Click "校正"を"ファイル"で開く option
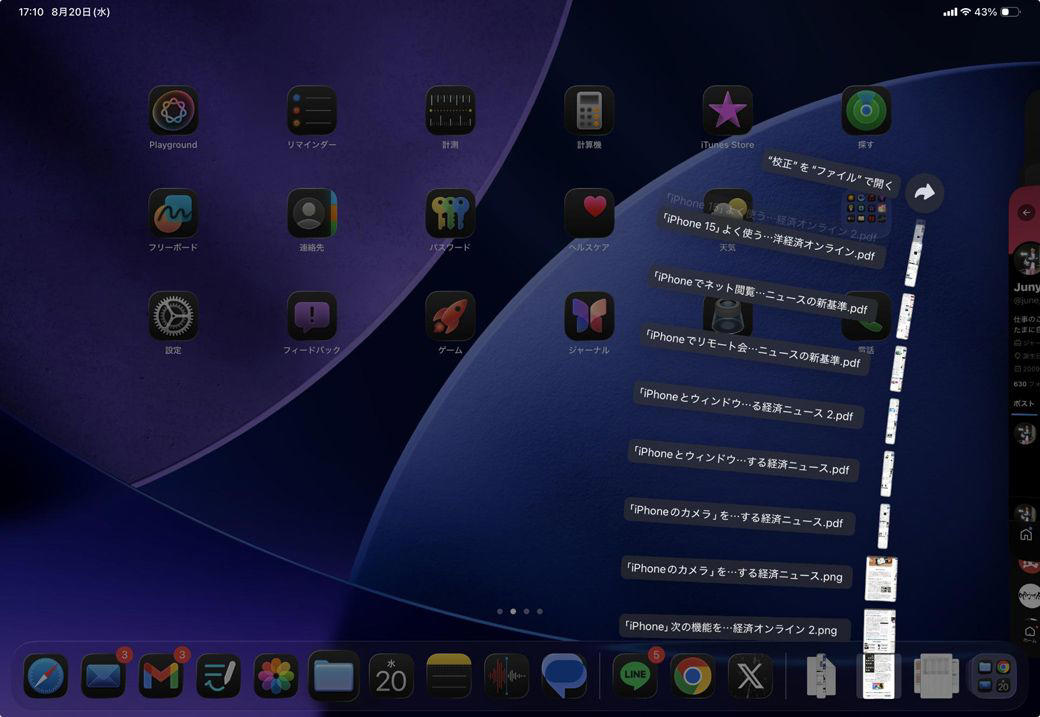1040x717 pixels. point(830,172)
